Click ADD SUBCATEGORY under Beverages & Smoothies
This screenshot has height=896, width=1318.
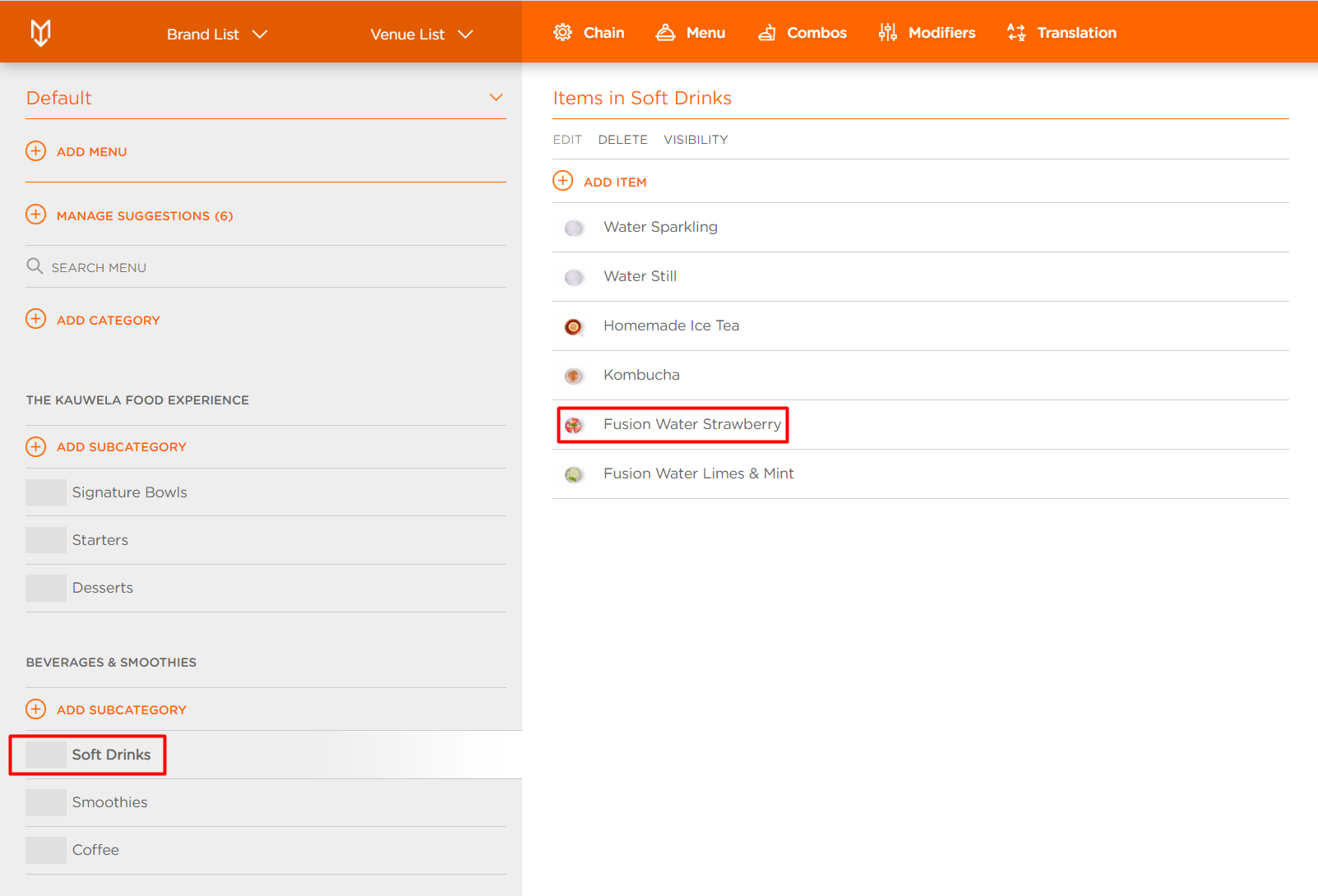pos(121,710)
